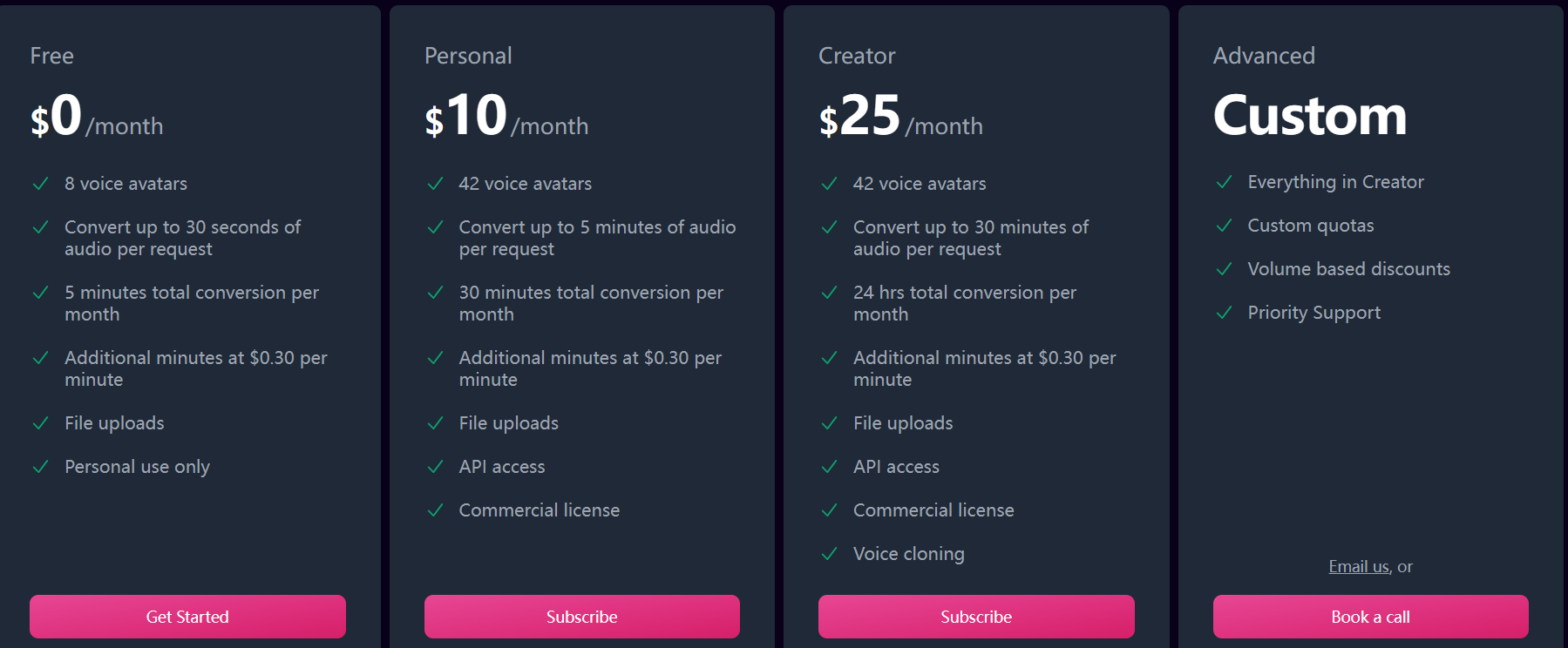Click checkmark beside Personal plan's Commercial license
This screenshot has width=1568, height=648.
[x=435, y=510]
